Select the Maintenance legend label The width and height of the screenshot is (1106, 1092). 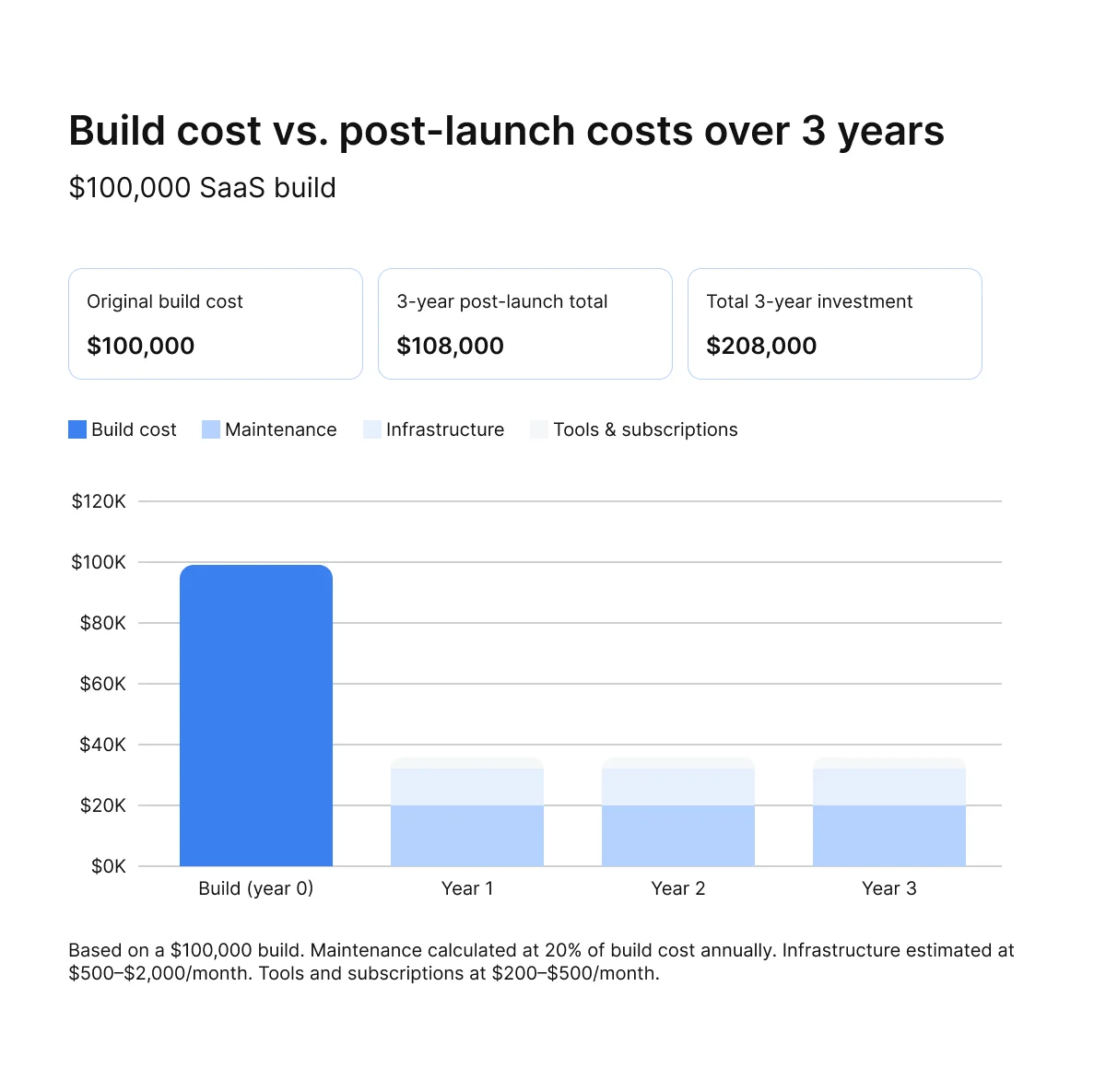(x=281, y=429)
